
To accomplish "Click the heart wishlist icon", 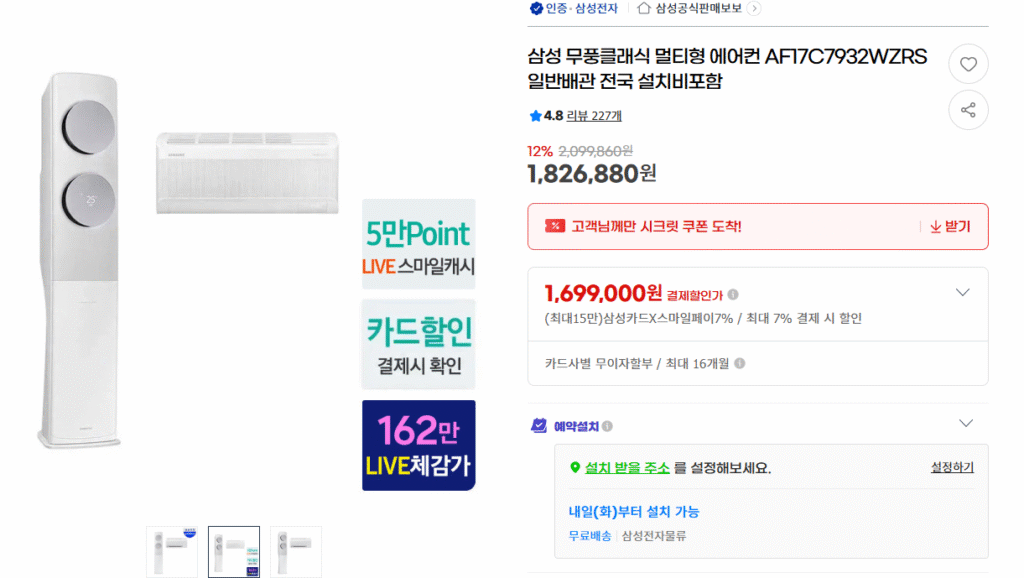I will 968,63.
